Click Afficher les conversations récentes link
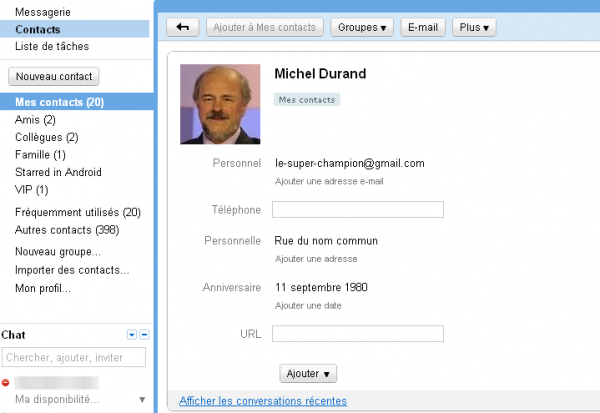Viewport: 600px width, 413px height. pos(263,401)
